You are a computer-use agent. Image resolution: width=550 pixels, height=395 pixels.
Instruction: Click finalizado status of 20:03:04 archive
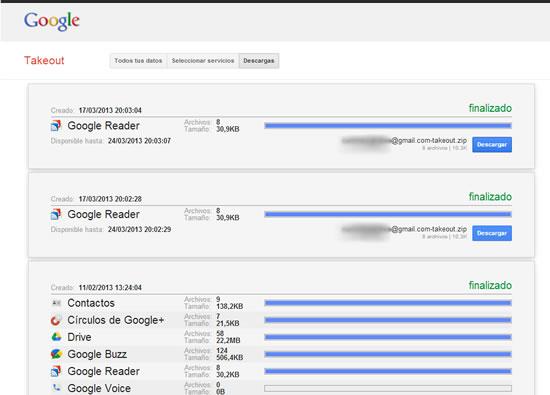(490, 108)
